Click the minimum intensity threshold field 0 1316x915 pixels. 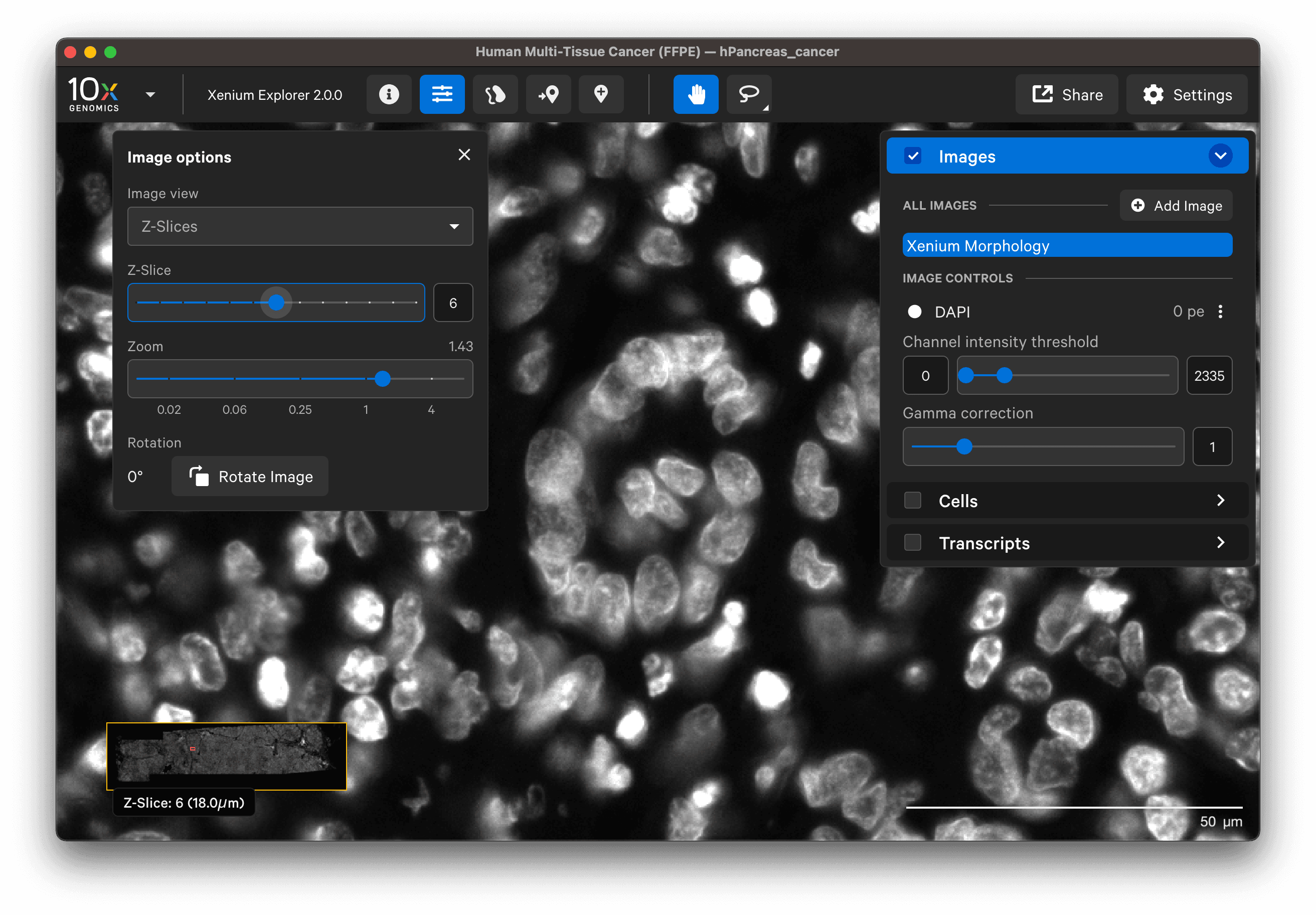click(925, 376)
